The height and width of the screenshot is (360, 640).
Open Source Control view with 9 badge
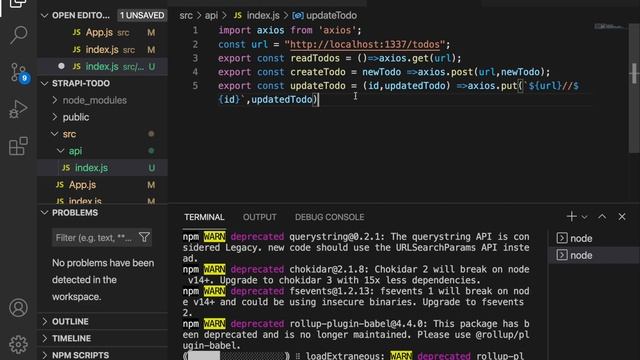pos(18,72)
